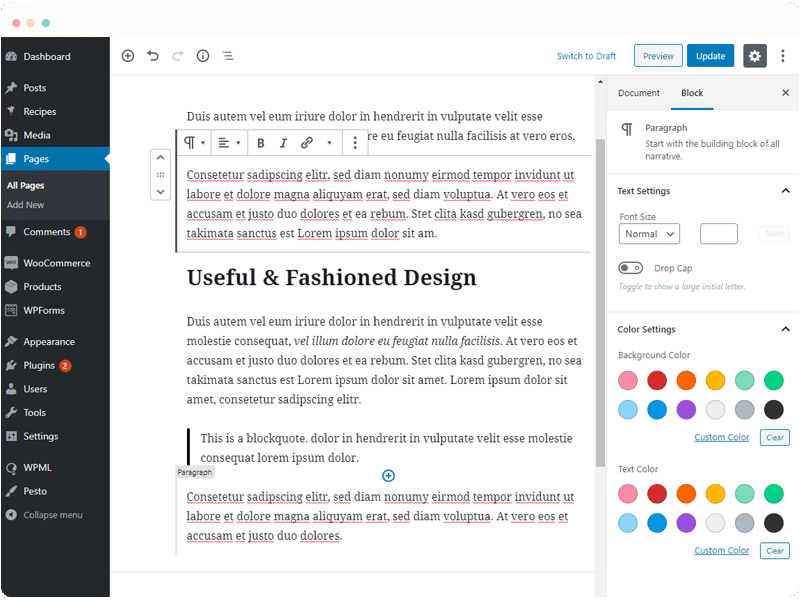Screen dimensions: 802x602
Task: Pick the green Background Color swatch
Action: [773, 380]
